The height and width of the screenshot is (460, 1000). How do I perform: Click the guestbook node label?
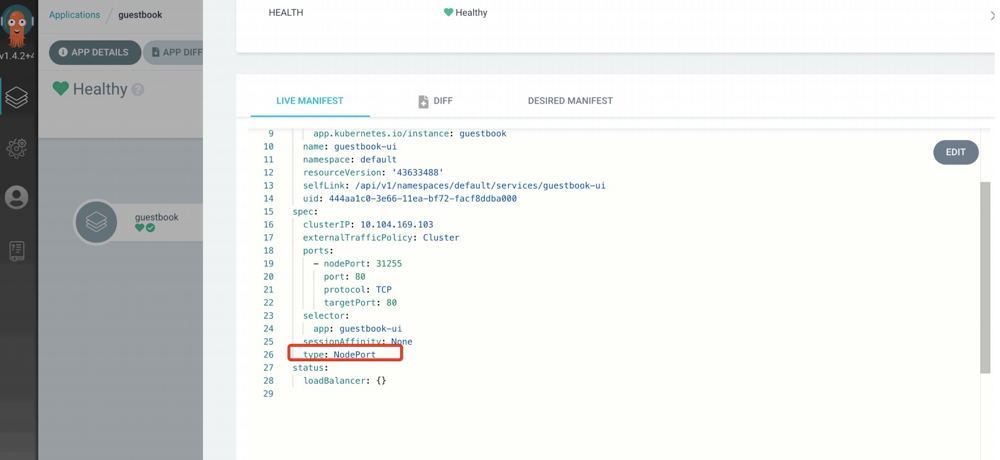point(157,217)
